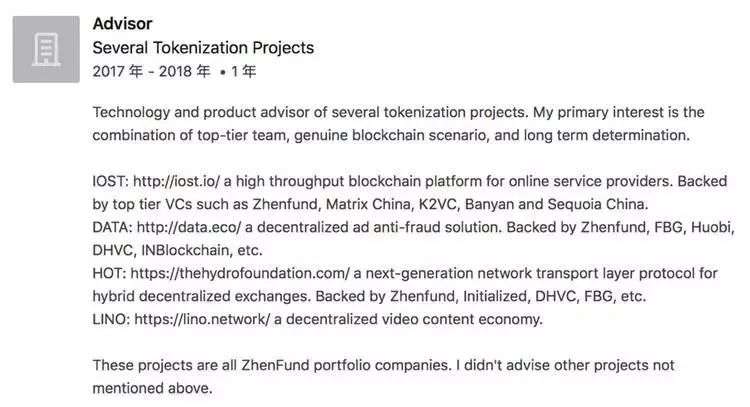Screen dimensions: 750x407
Task: Open the "Several Tokenization Projects" company name
Action: pos(203,48)
